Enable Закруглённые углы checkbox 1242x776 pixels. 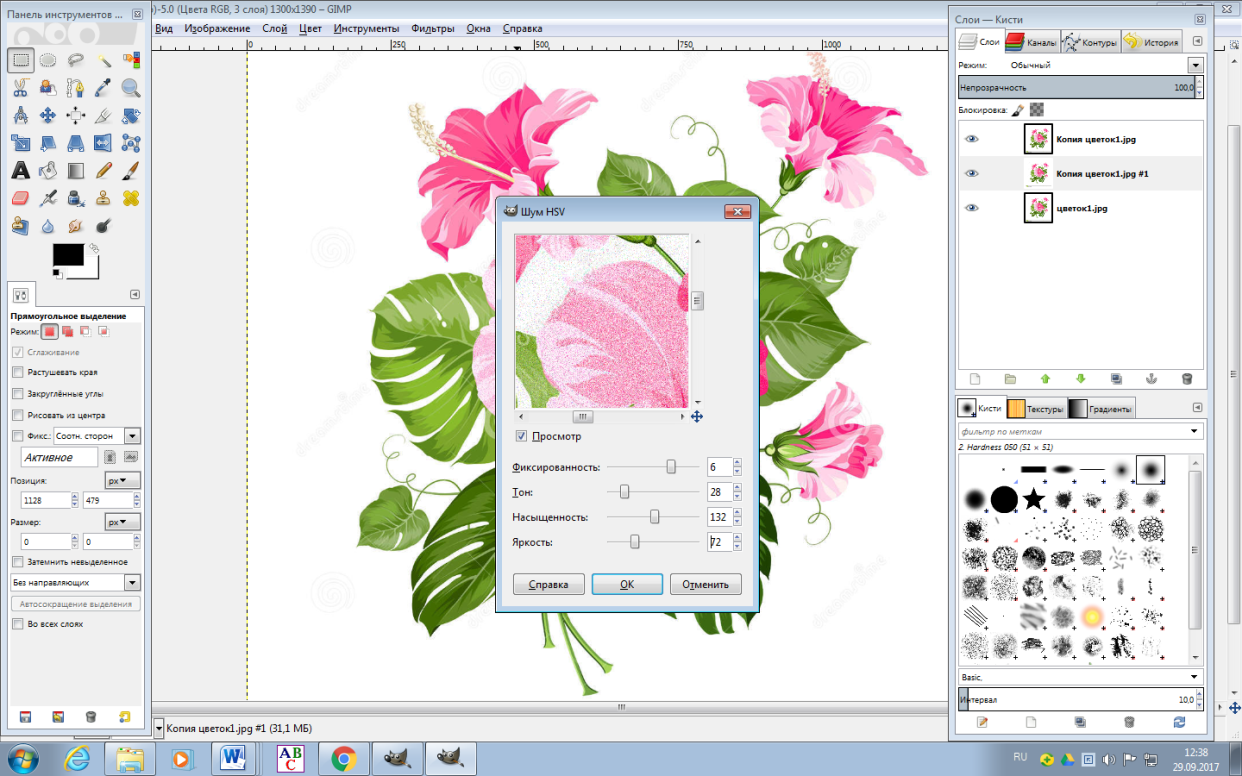[17, 394]
